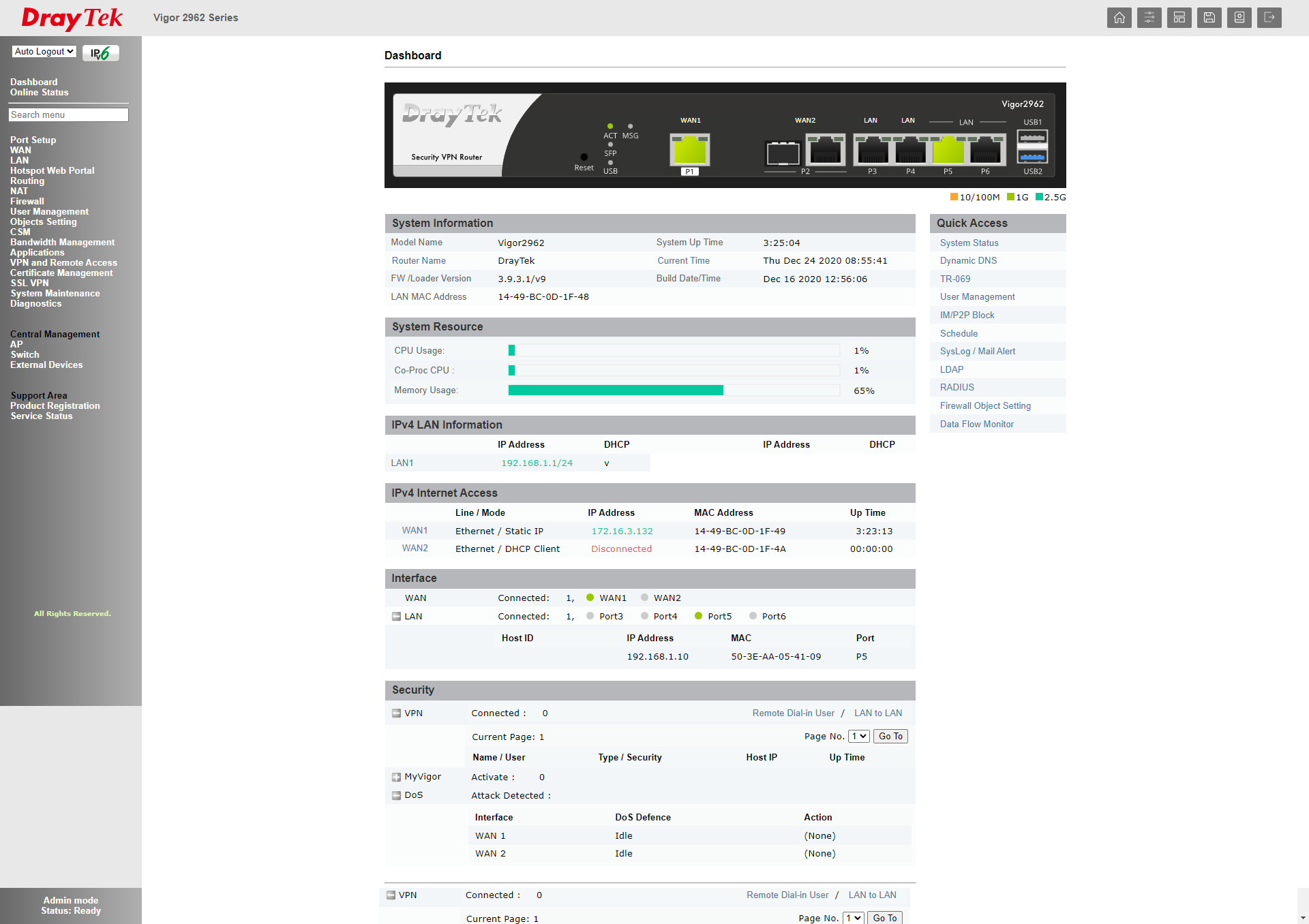Click the Reset button on router image
The height and width of the screenshot is (924, 1309).
click(584, 157)
